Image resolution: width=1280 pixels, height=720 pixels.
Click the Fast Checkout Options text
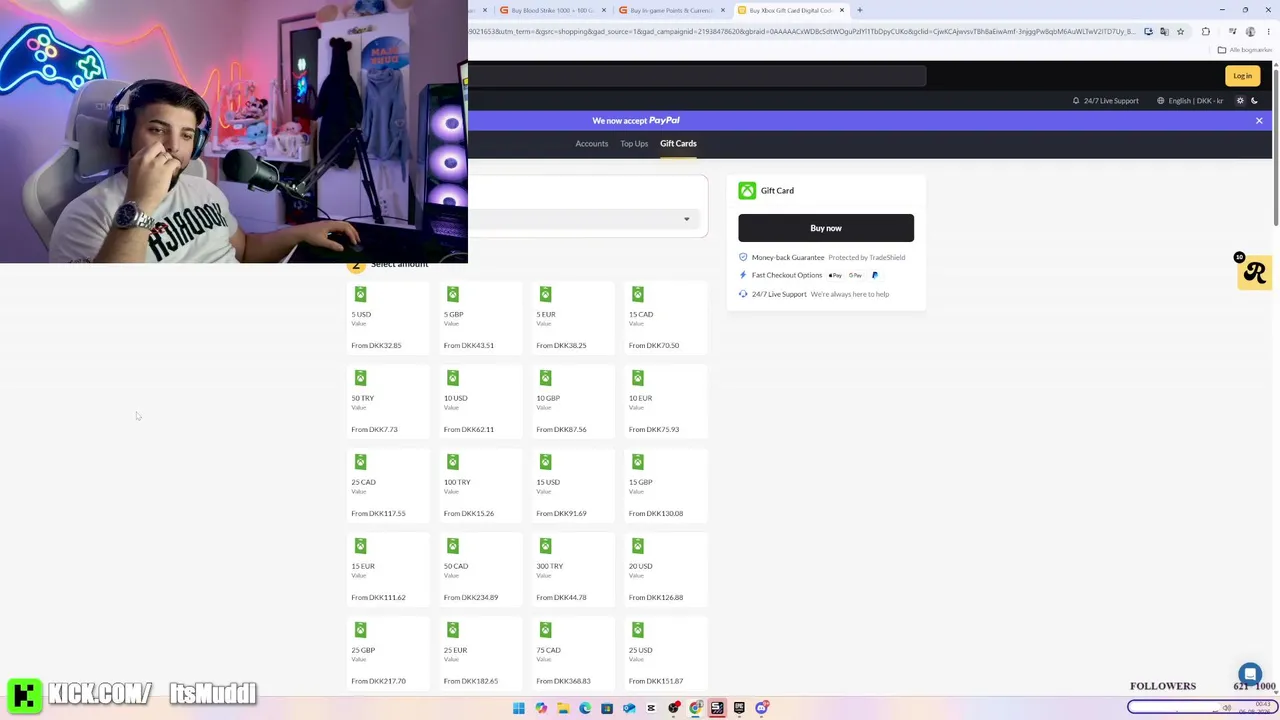tap(787, 275)
